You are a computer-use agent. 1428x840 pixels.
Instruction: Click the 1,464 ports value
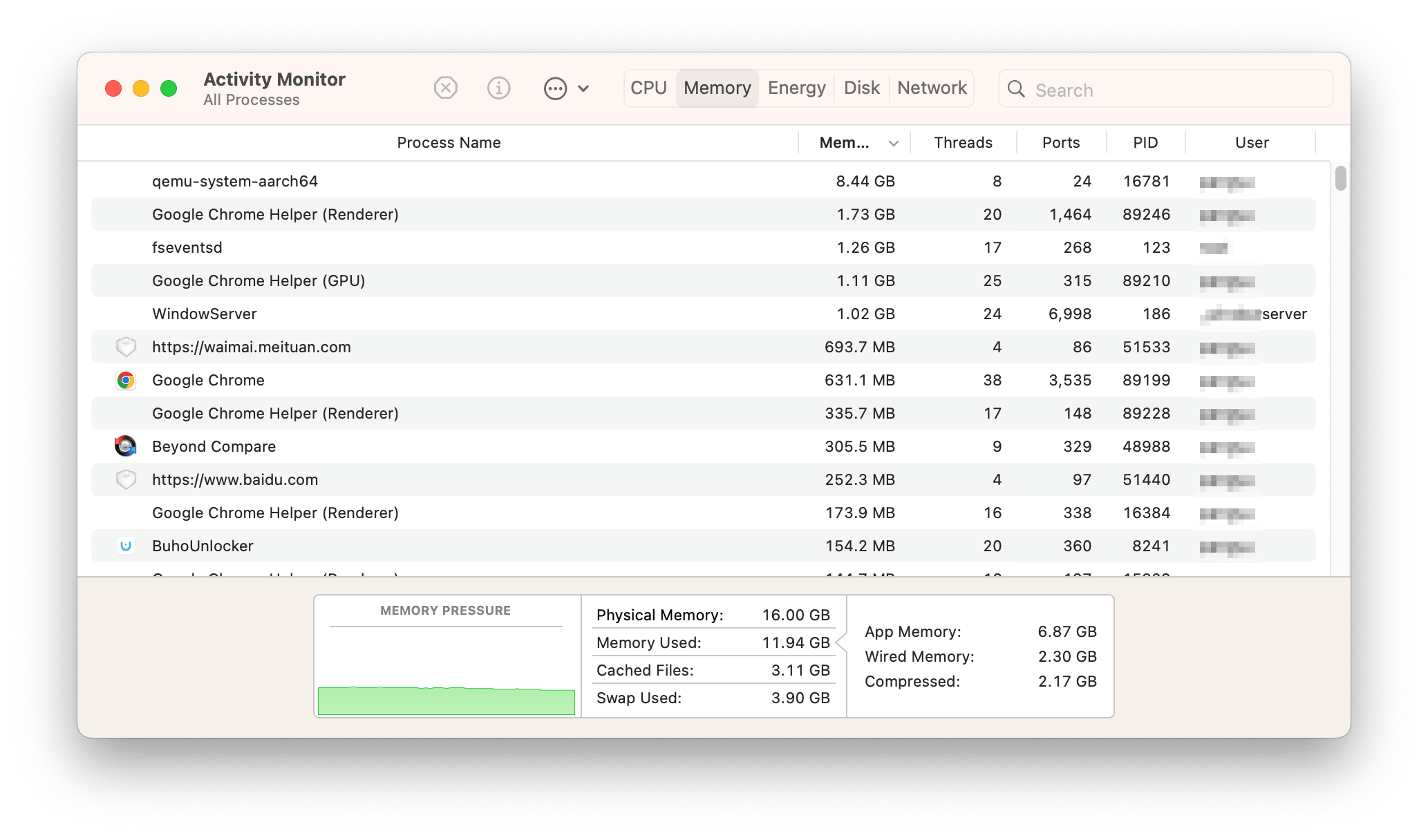point(1070,214)
